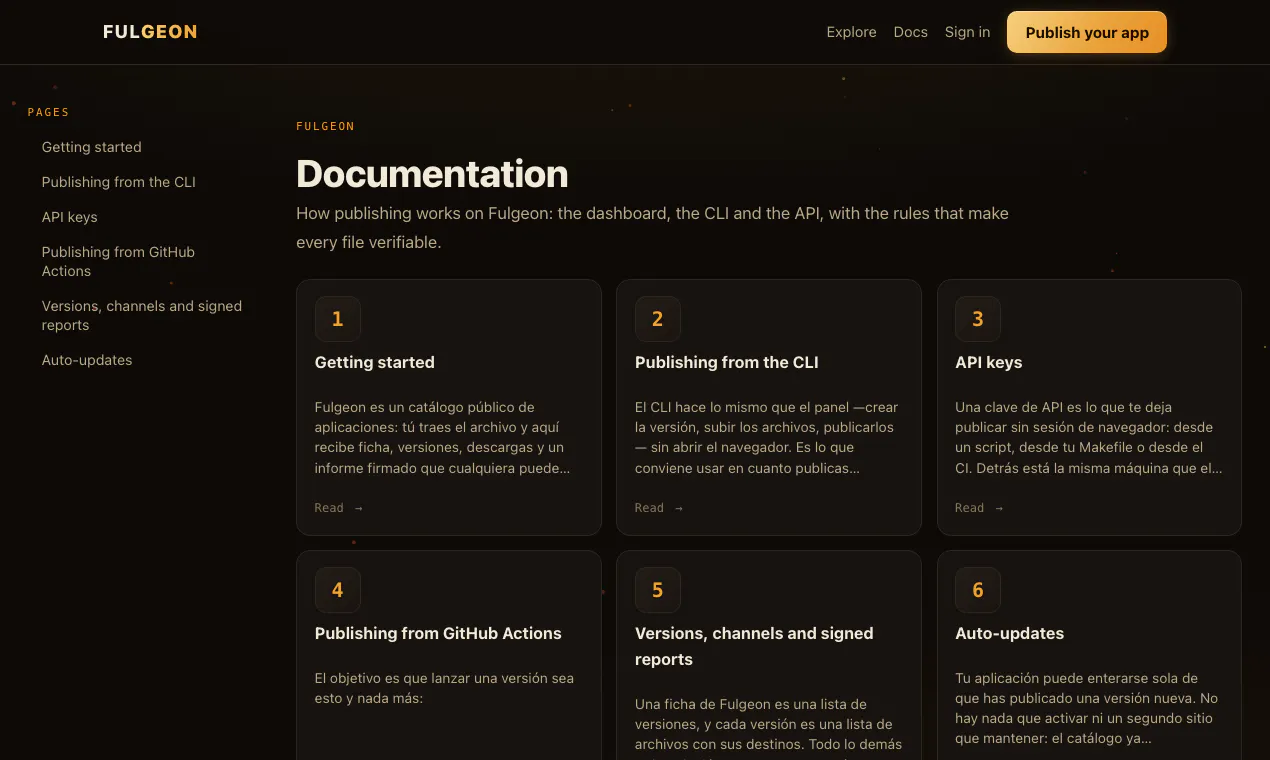Open the API keys card title

[988, 362]
